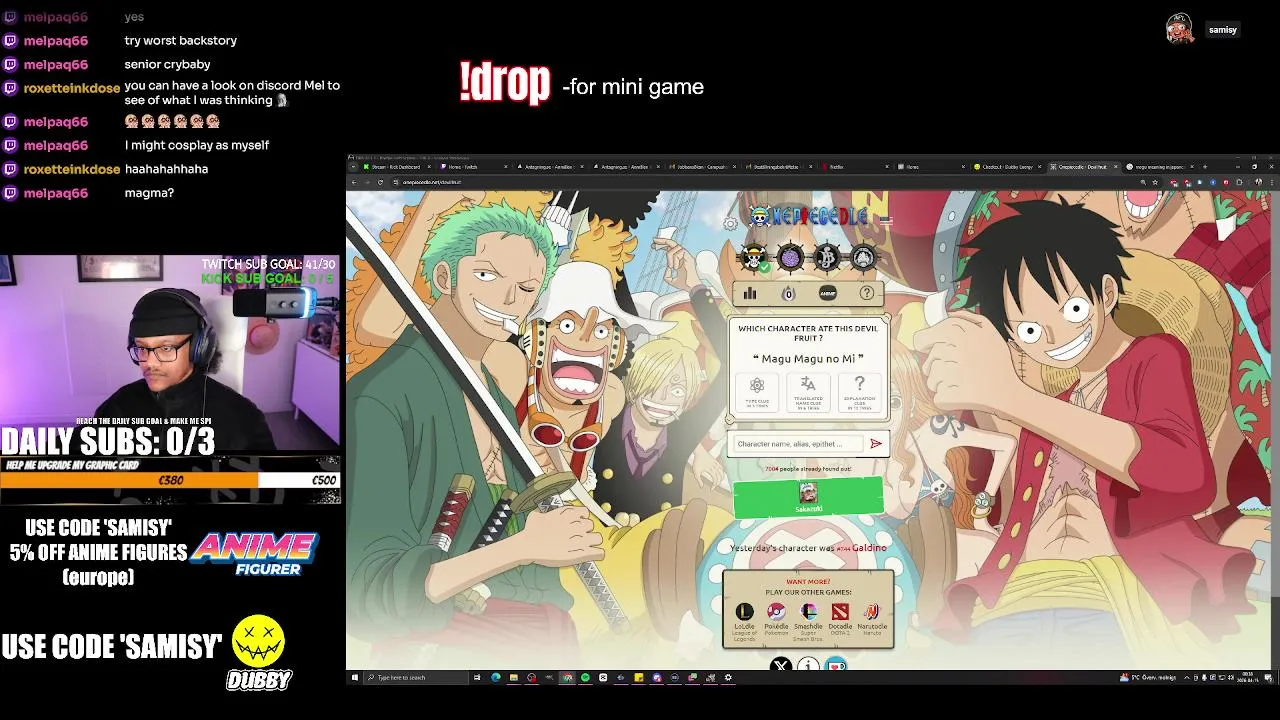Open the taskbar clock and date
The image size is (1280, 720).
(x=1250, y=677)
